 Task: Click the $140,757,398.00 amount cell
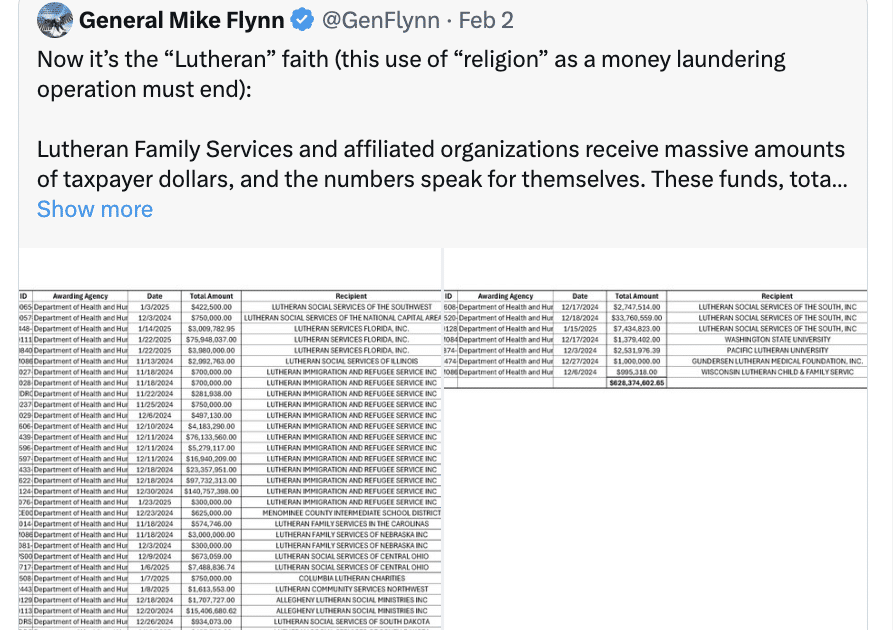(x=211, y=492)
